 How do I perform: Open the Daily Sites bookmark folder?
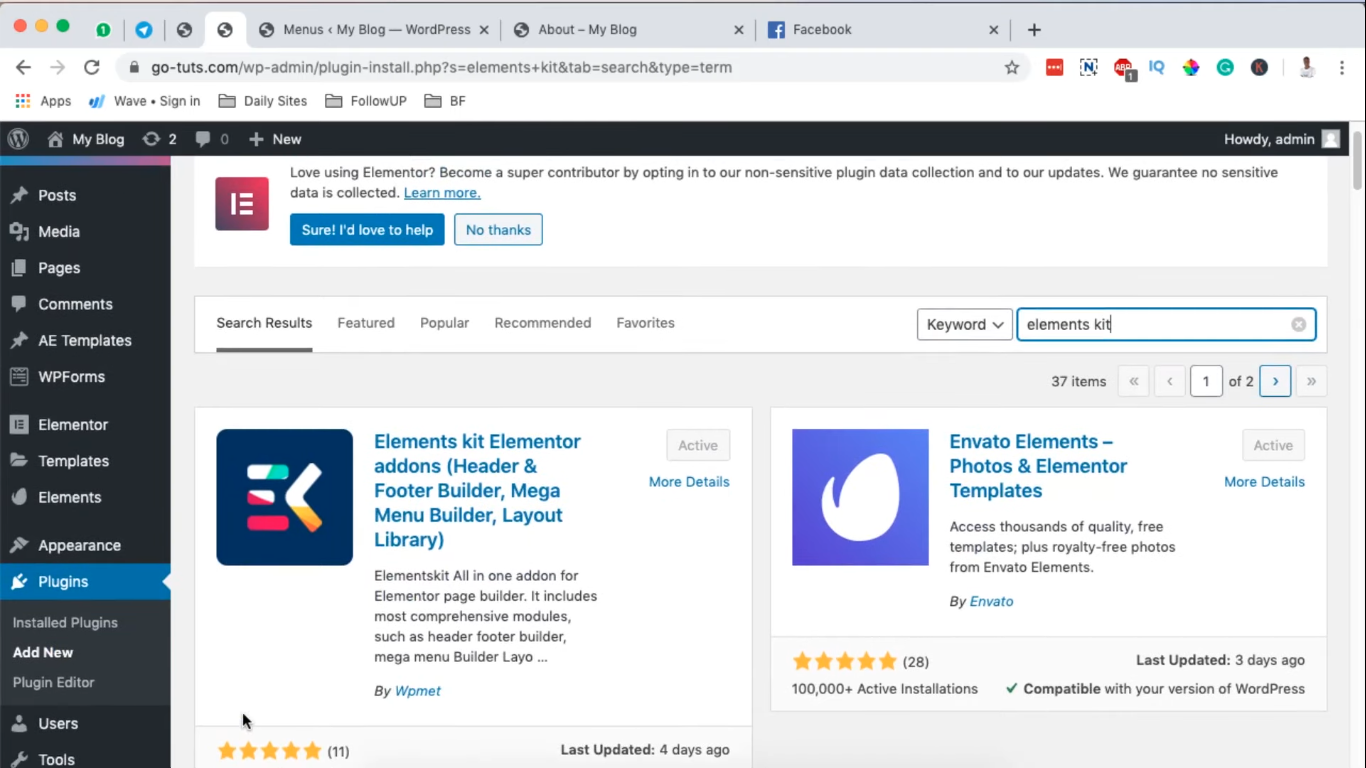tap(263, 101)
